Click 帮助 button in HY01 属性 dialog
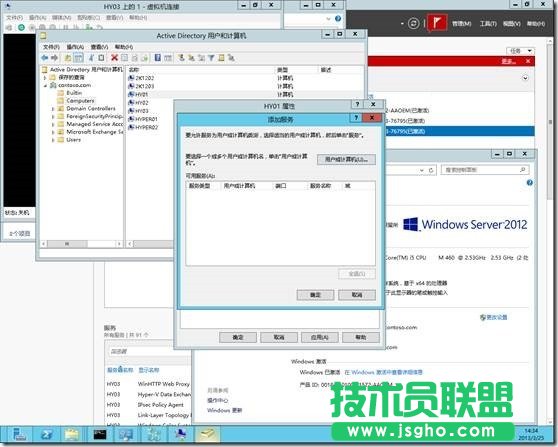 [361, 337]
